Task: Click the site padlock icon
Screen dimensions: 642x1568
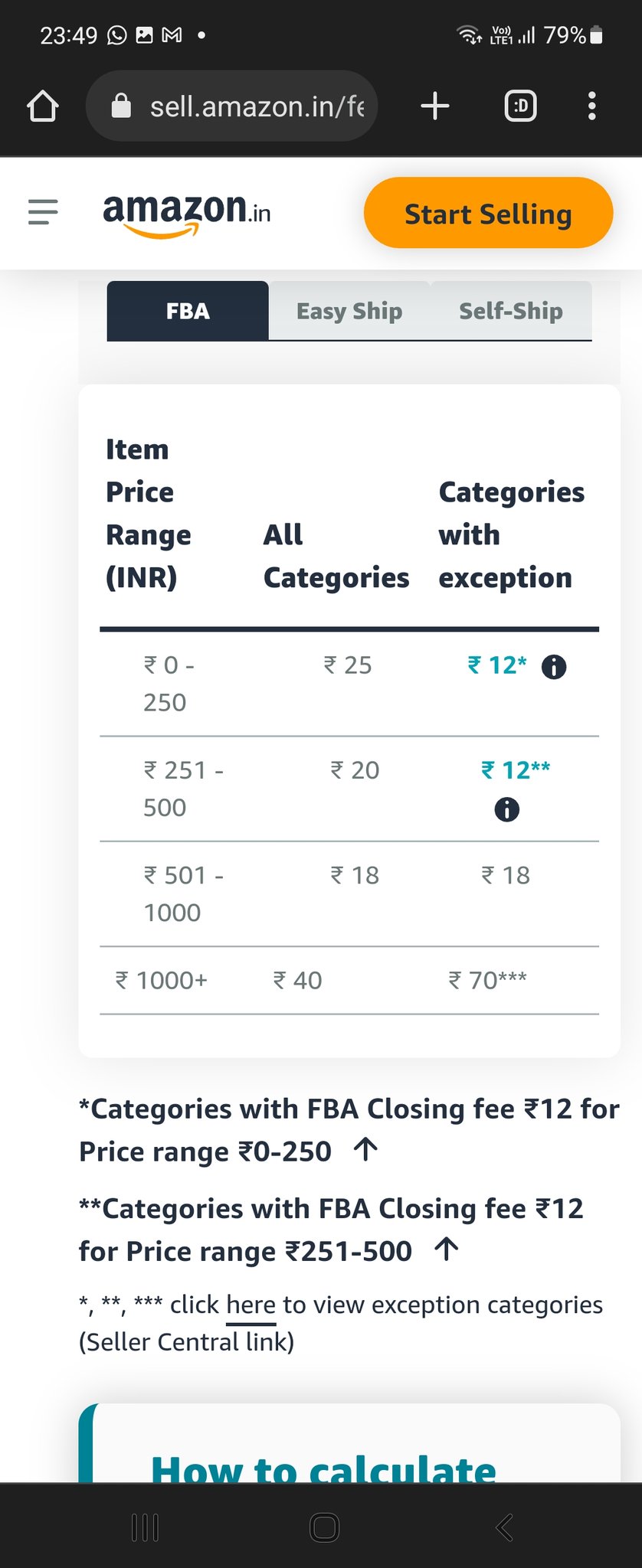Action: (121, 106)
